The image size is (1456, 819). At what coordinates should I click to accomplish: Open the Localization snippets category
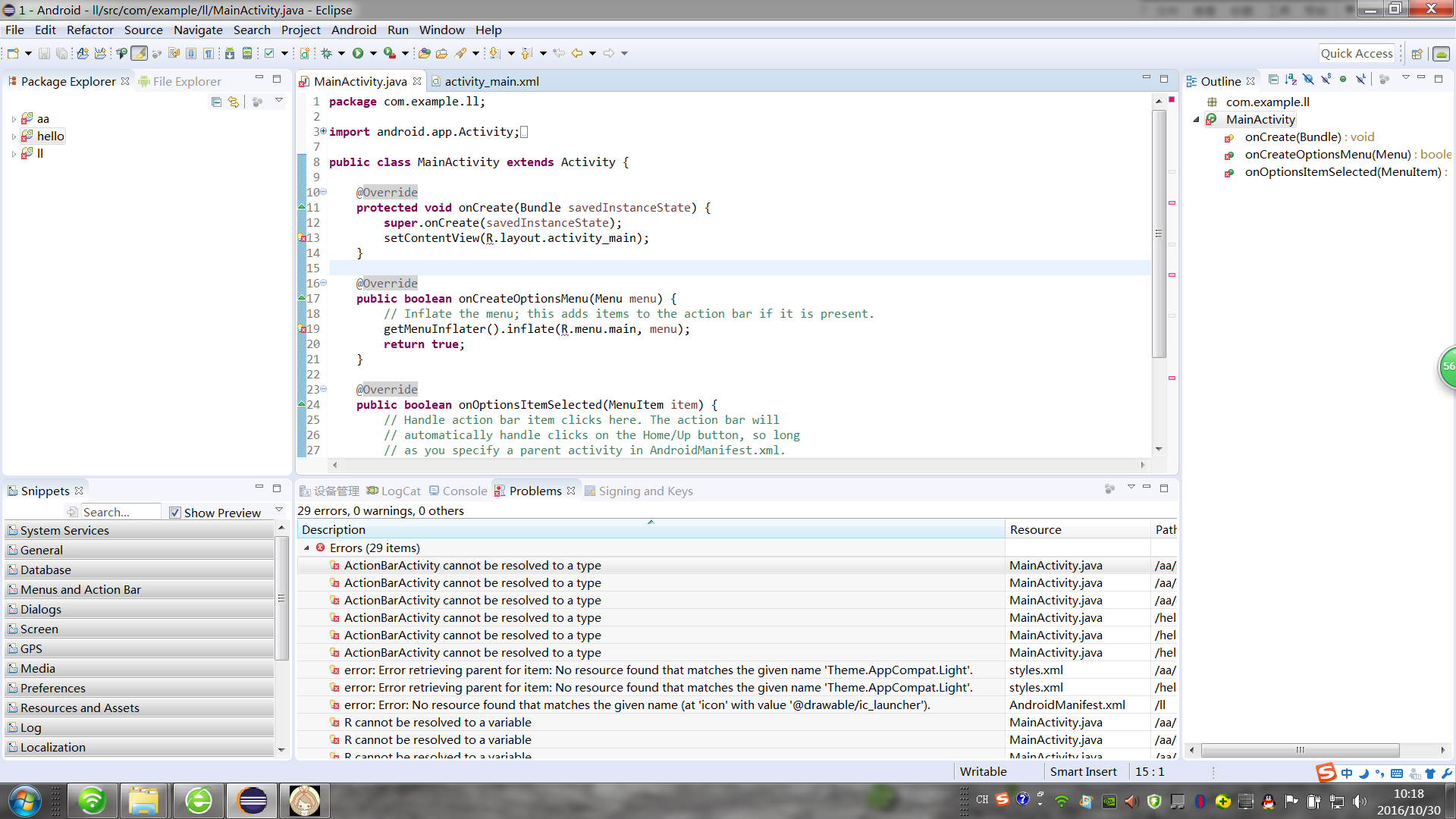click(x=140, y=747)
